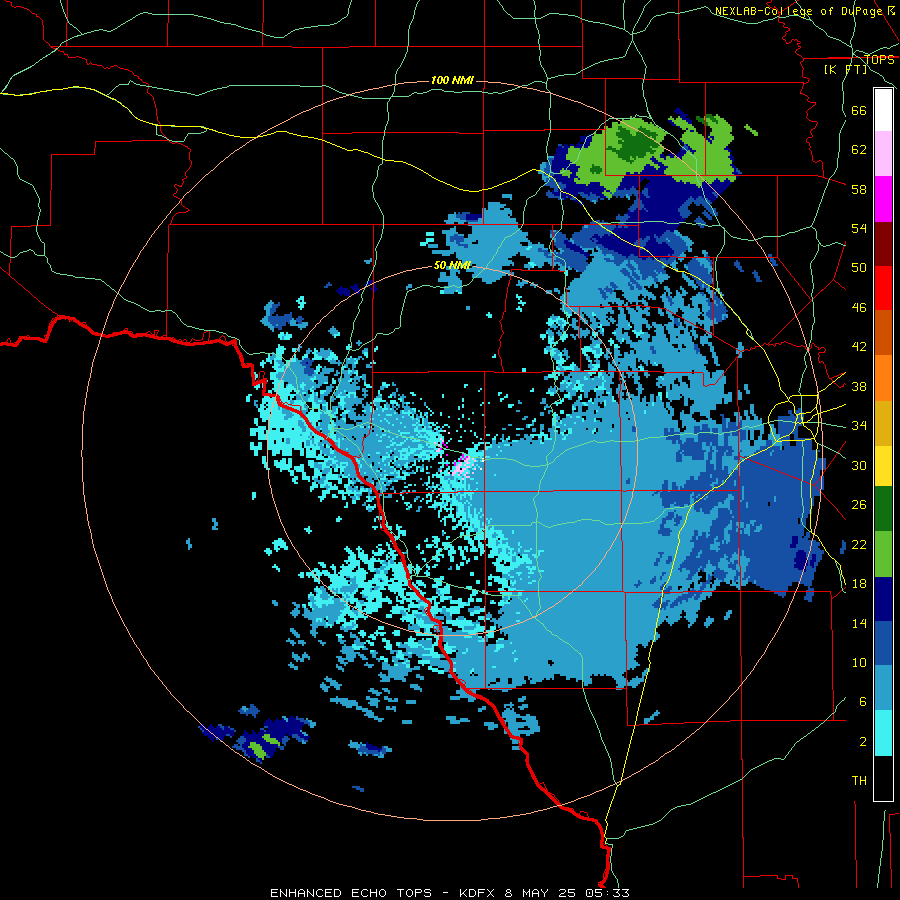
Task: Select the 34 scale label
Action: point(859,426)
